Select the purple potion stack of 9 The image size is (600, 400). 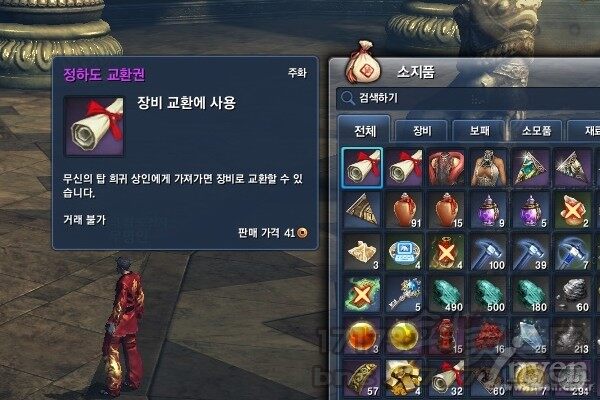tap(489, 210)
